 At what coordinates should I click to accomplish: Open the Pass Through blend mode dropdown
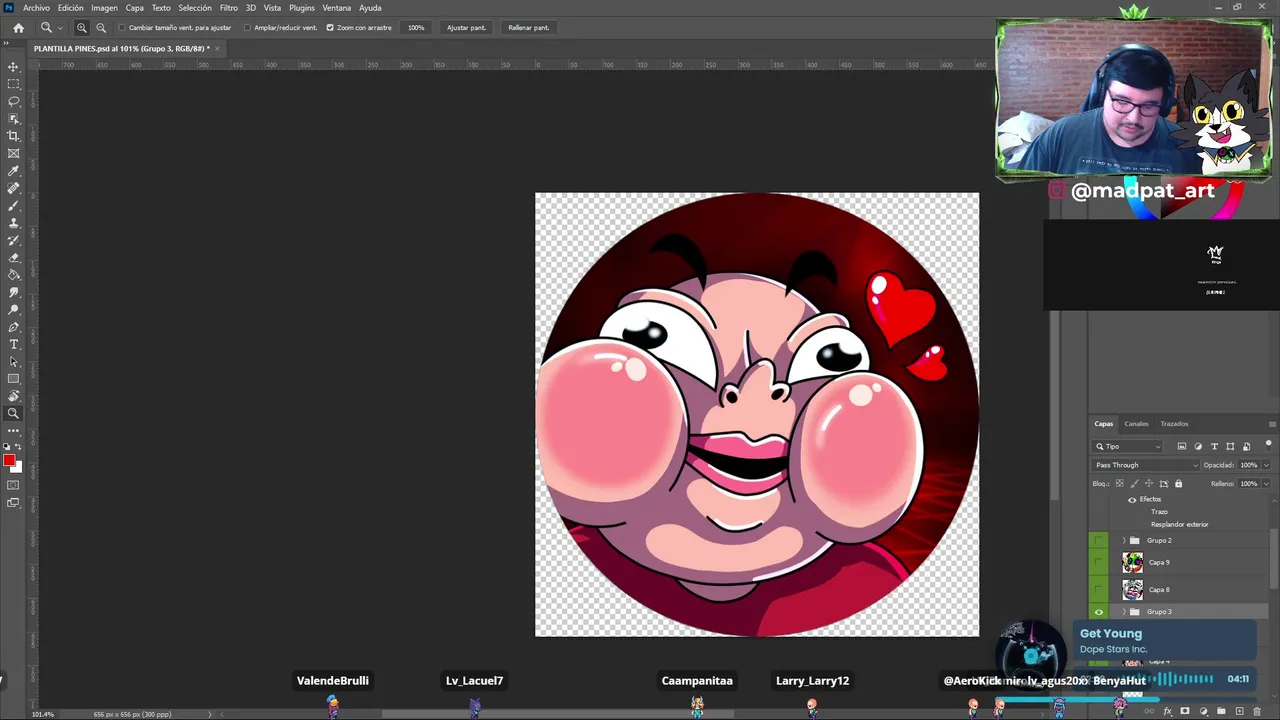1146,465
